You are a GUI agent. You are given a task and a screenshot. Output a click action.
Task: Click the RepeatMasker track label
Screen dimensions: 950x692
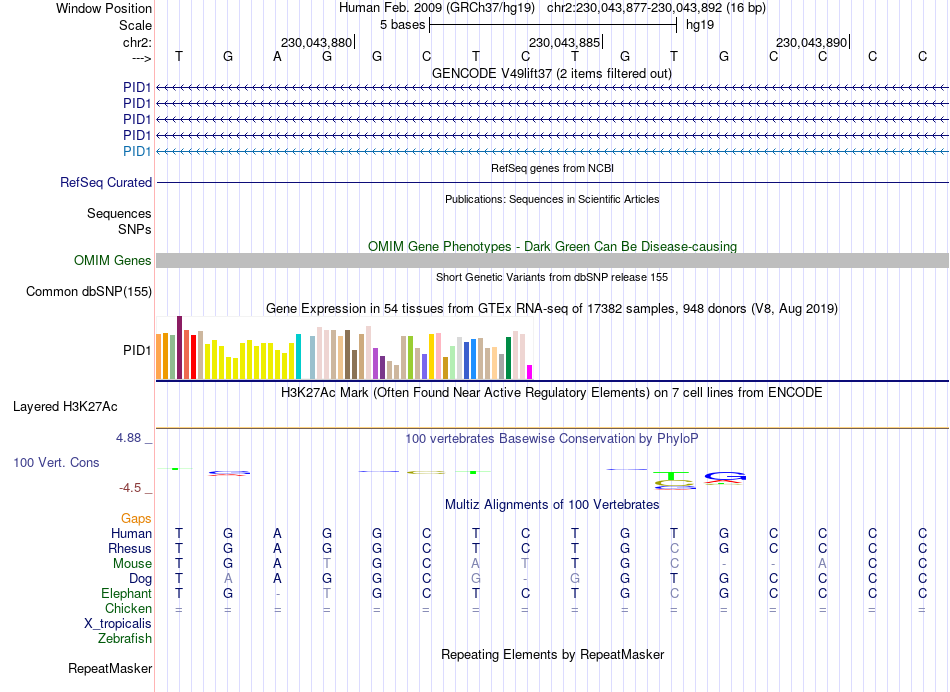coord(110,668)
